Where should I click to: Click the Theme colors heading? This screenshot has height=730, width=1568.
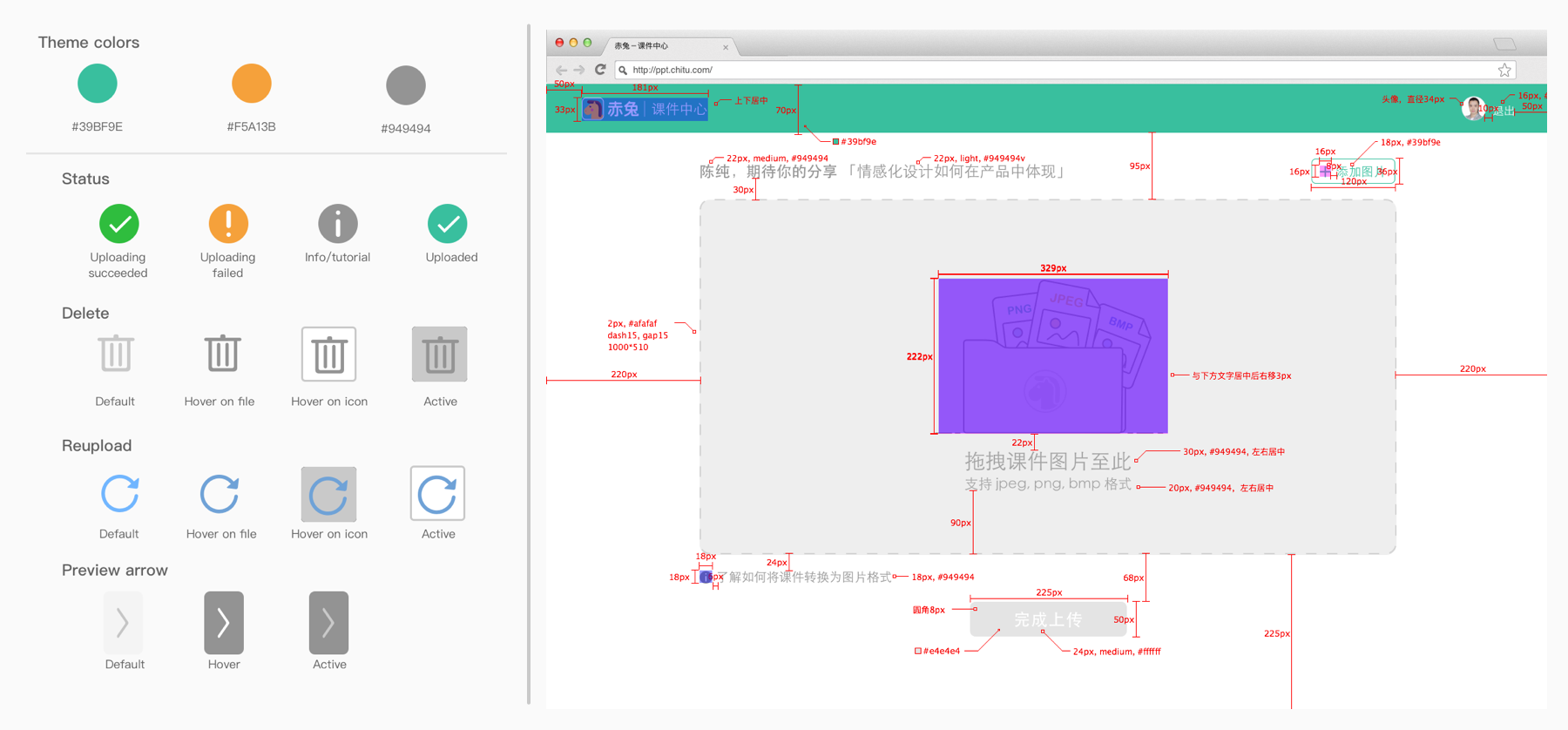(x=89, y=43)
